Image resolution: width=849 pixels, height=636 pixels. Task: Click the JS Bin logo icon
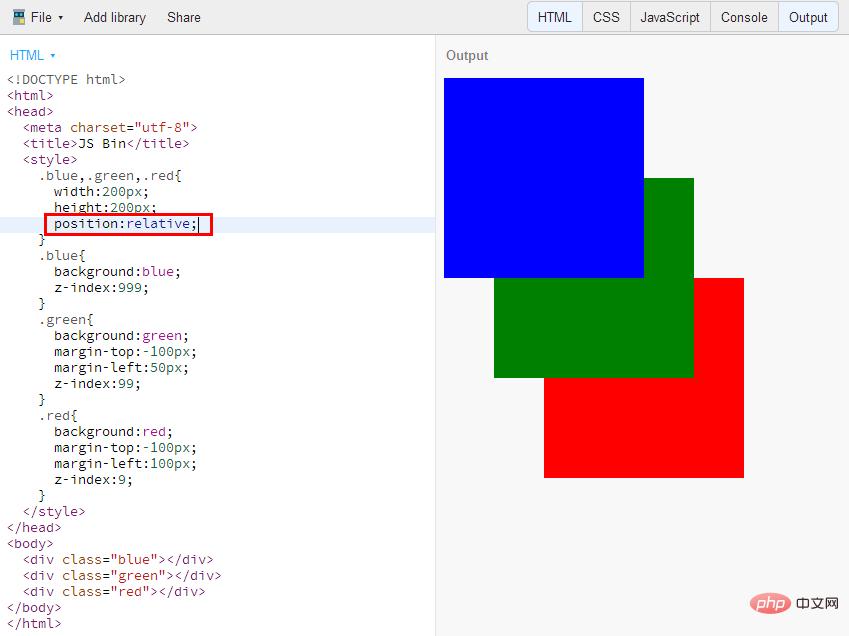point(19,17)
